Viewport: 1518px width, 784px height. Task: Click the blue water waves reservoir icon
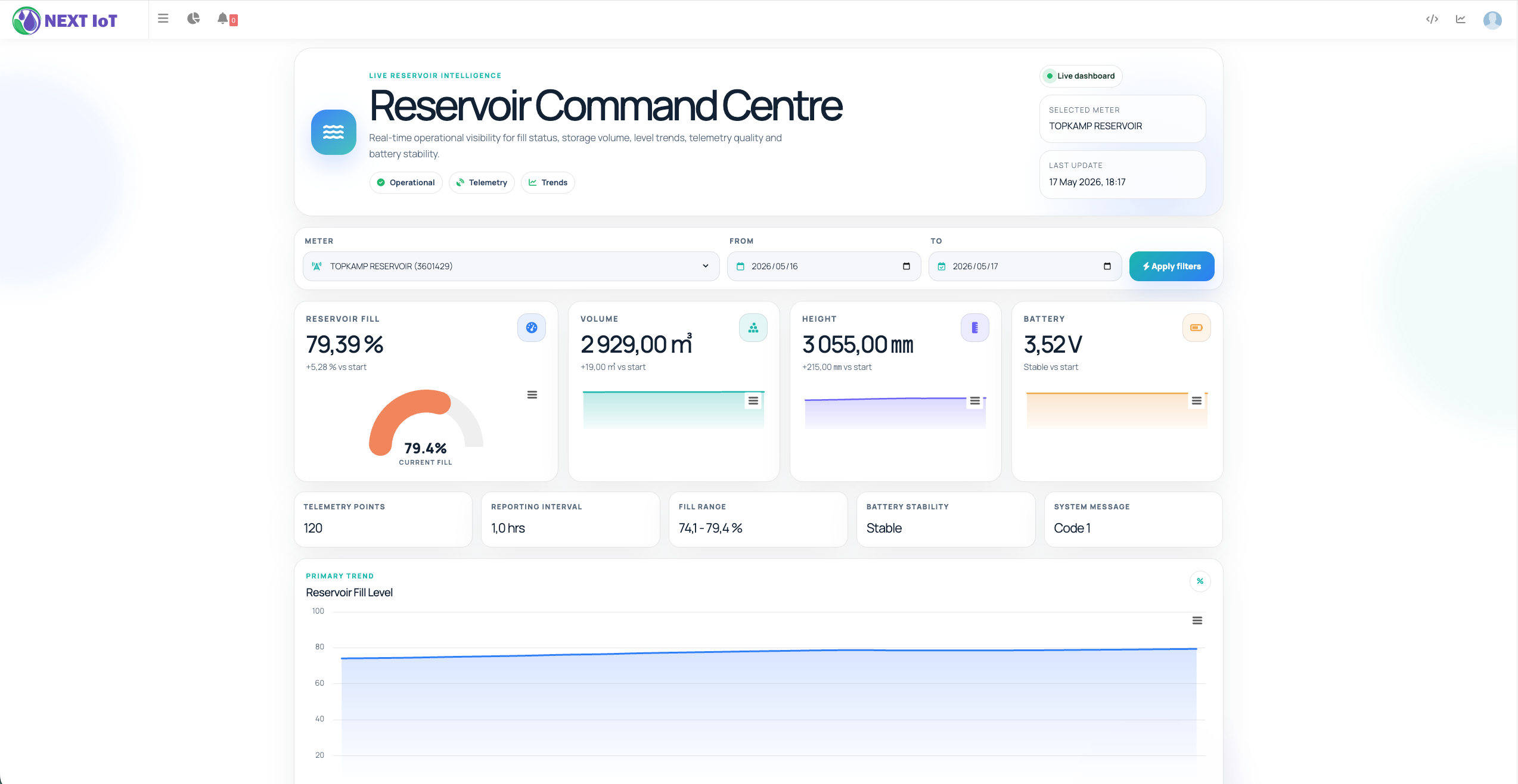click(x=333, y=132)
